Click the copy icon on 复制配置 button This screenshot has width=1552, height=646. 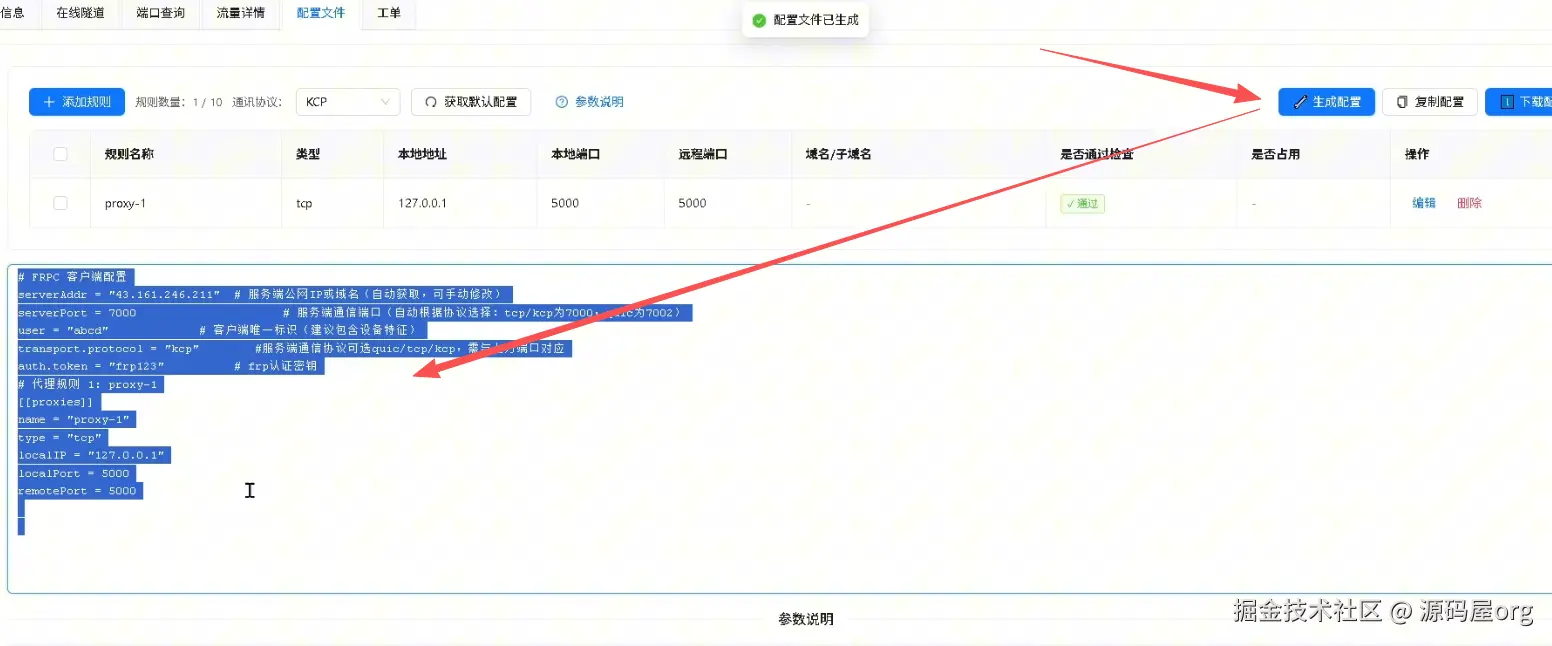click(1402, 102)
